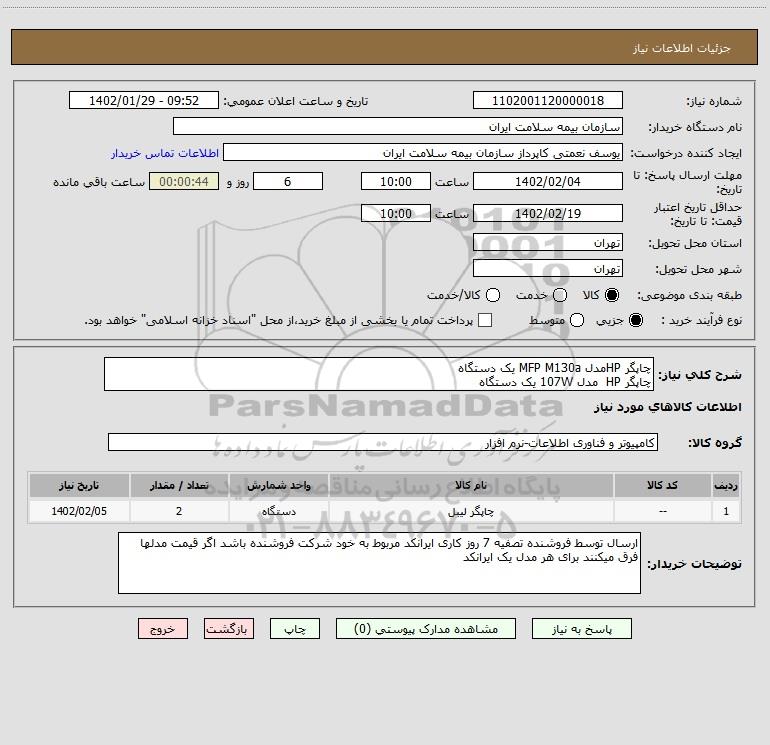770x745 pixels.
Task: Click the quantity cell showing 2
Action: coord(179,511)
